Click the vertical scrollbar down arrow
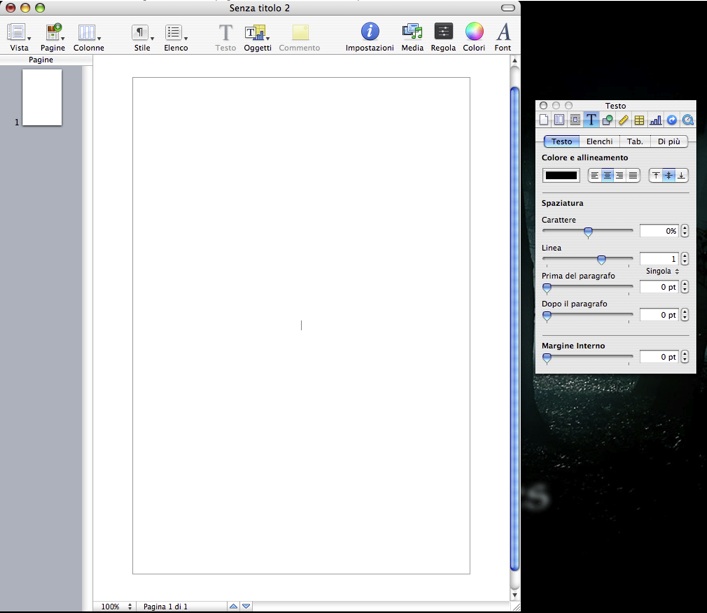The height and width of the screenshot is (613, 707). pos(515,595)
